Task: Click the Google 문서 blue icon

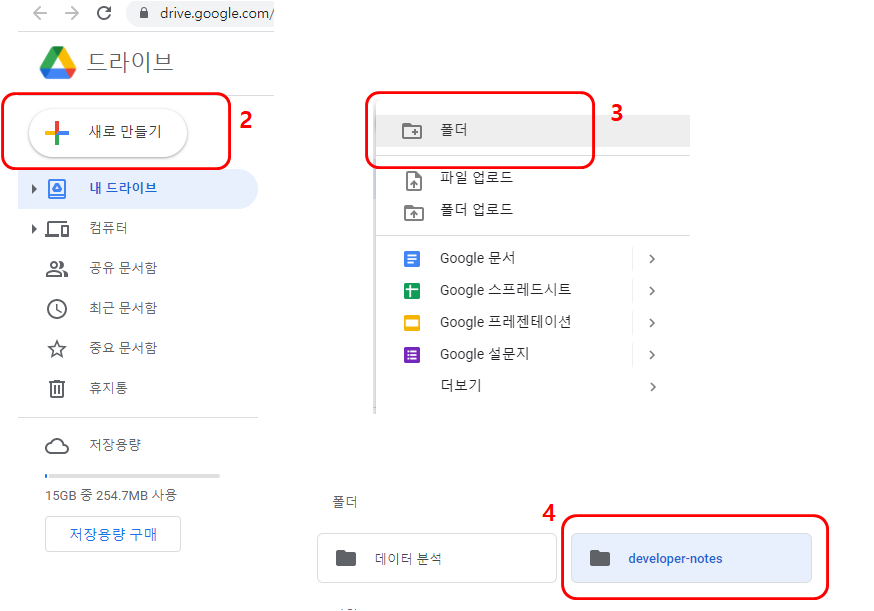Action: [x=412, y=259]
